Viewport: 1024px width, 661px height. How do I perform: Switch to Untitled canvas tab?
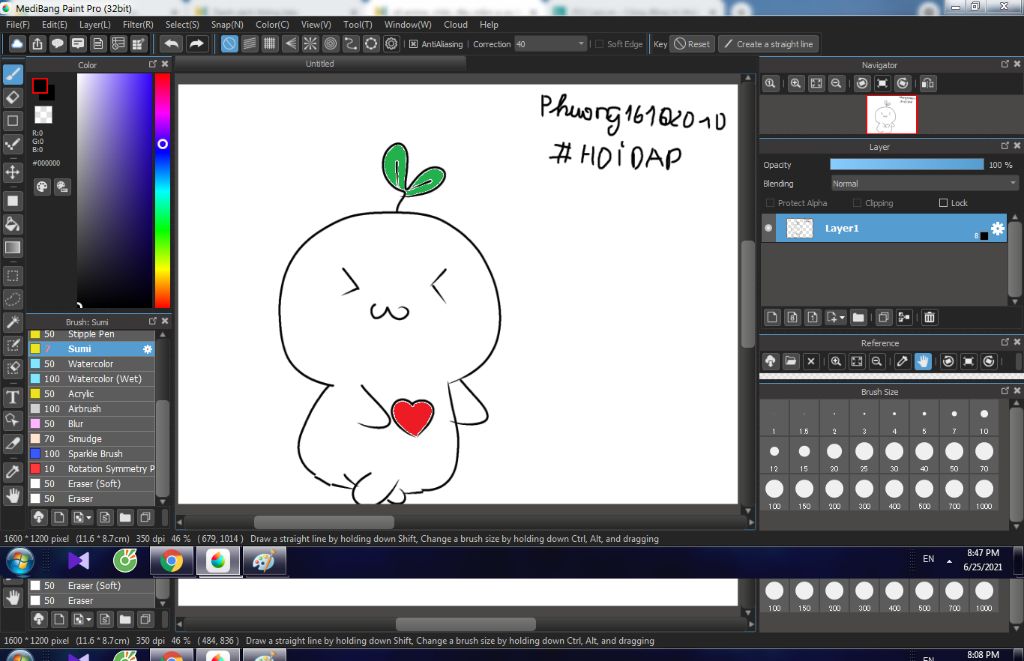point(320,64)
